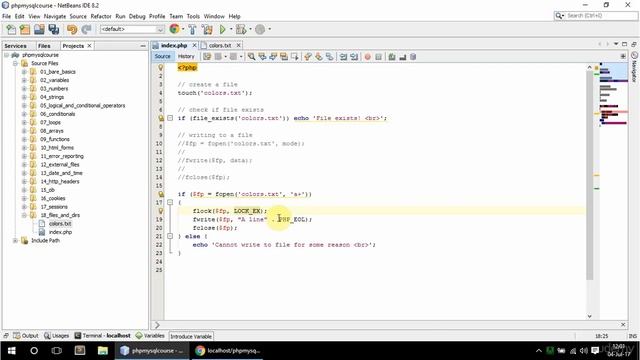The image size is (640, 360).
Task: Open the Navigate menu
Action: coord(55,16)
